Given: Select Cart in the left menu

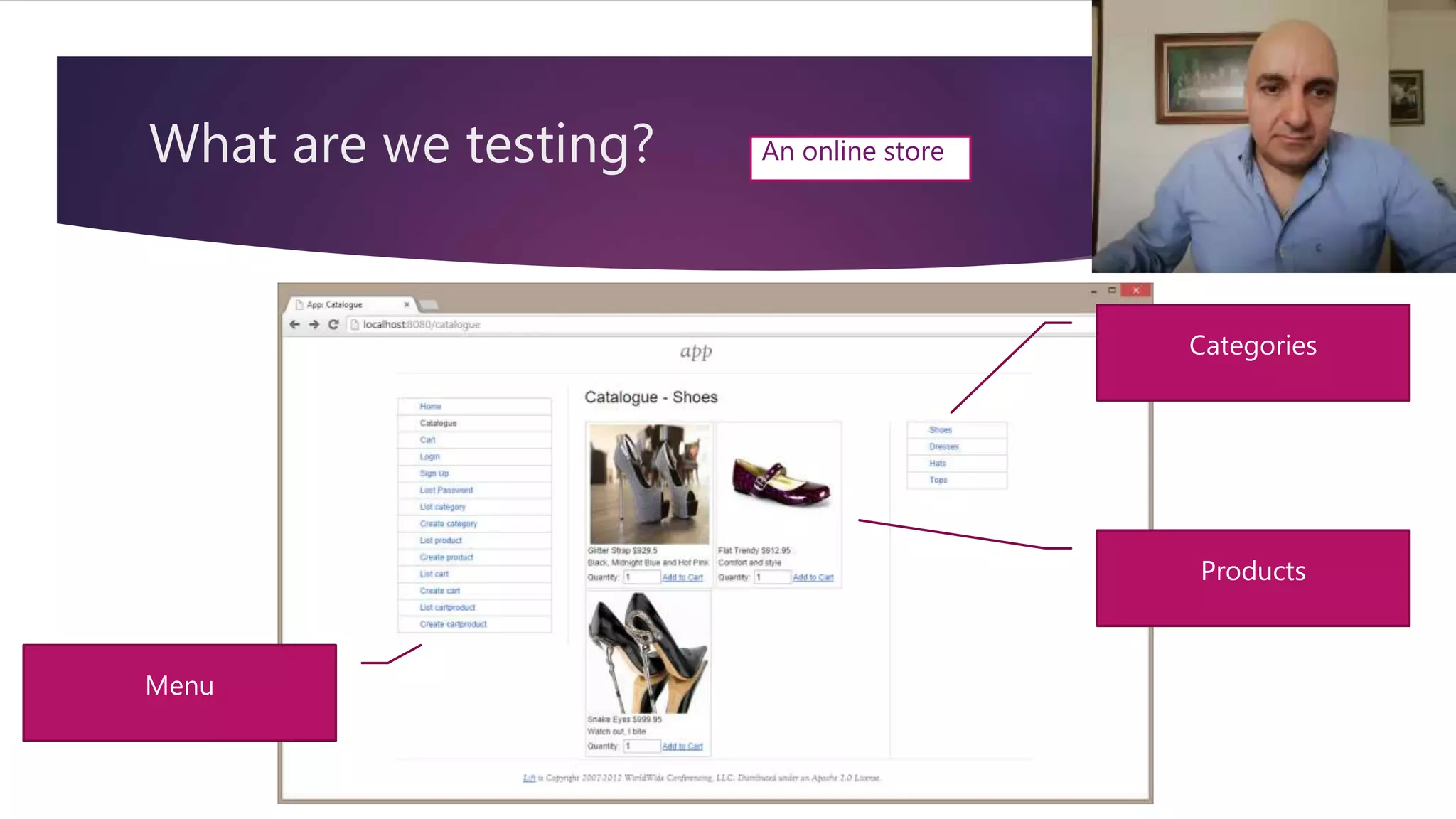Looking at the screenshot, I should (427, 439).
